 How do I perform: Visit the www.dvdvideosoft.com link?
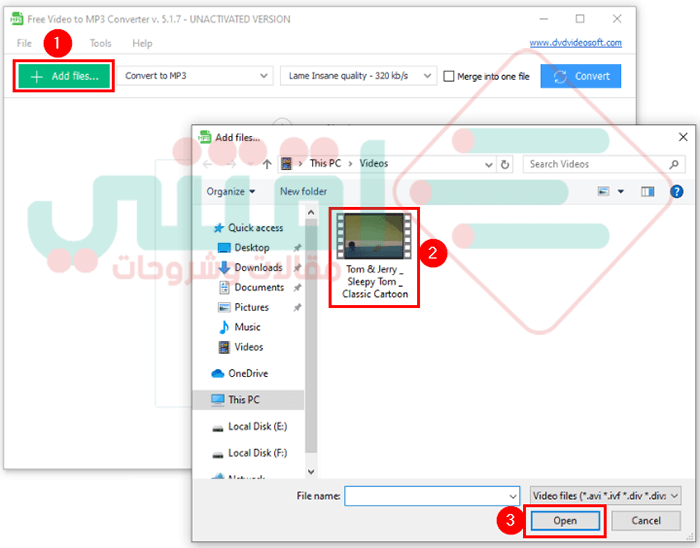pyautogui.click(x=575, y=43)
